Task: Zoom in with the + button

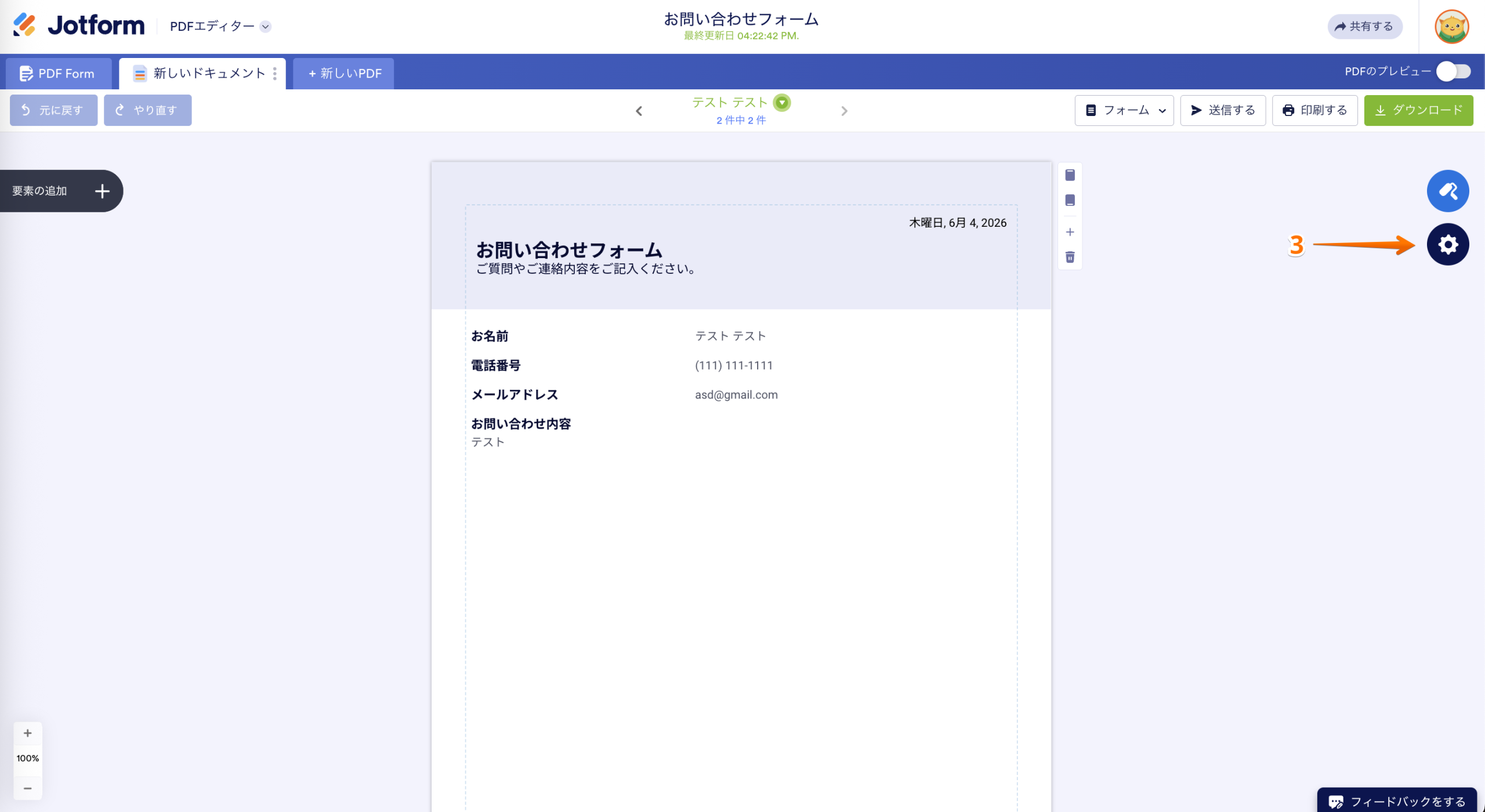Action: tap(28, 733)
